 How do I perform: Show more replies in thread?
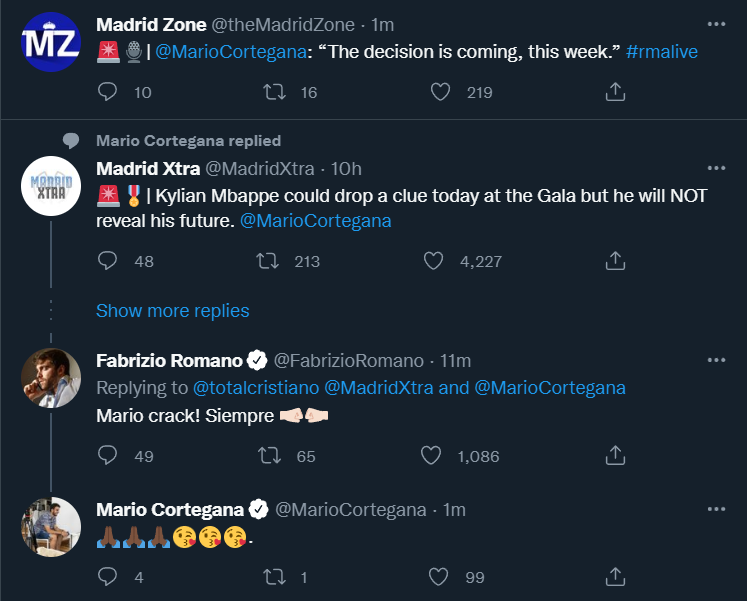click(x=173, y=311)
